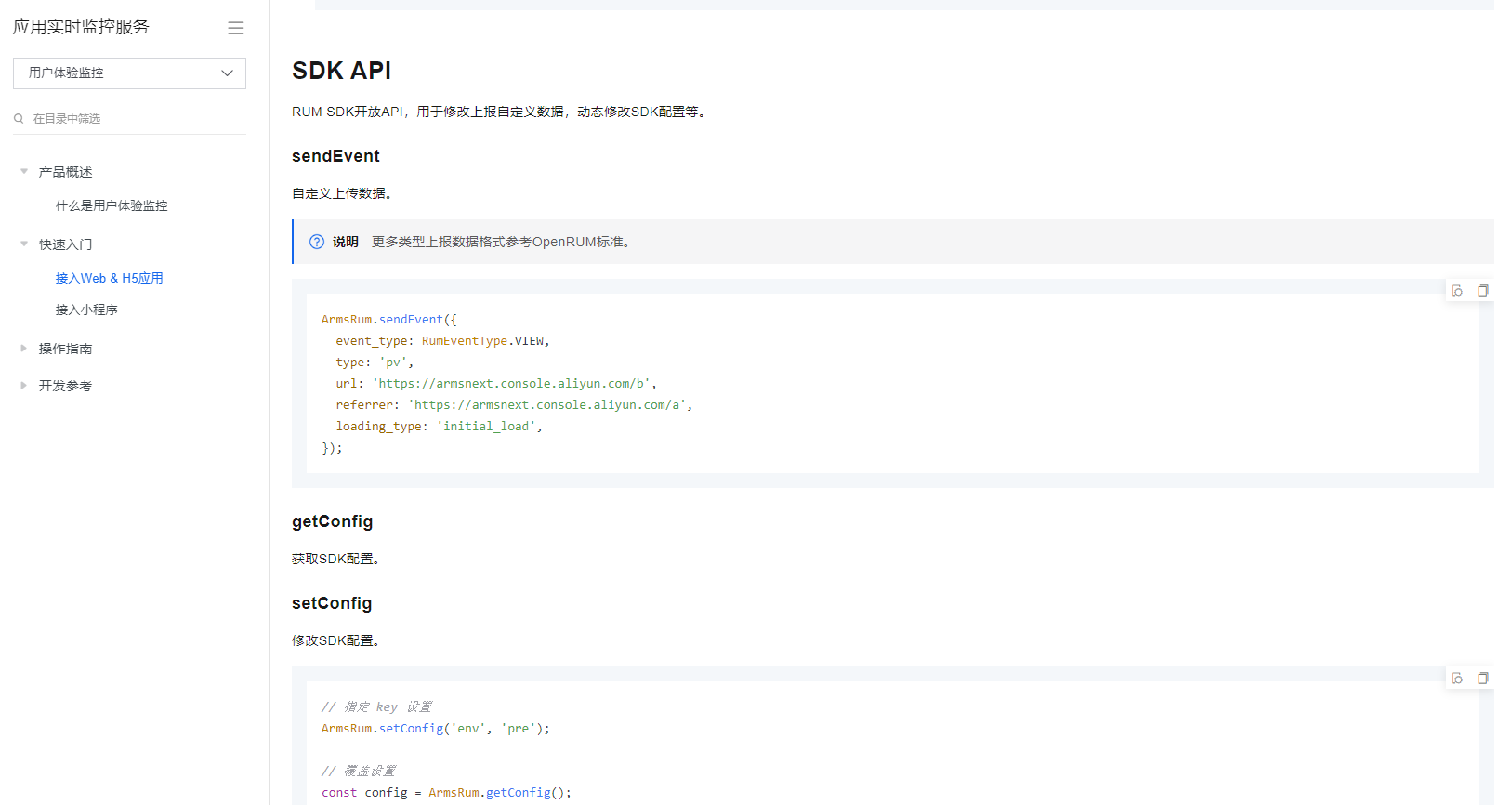The width and height of the screenshot is (1512, 805).
Task: Click the 自定义上传数据。 description text
Action: click(x=342, y=193)
